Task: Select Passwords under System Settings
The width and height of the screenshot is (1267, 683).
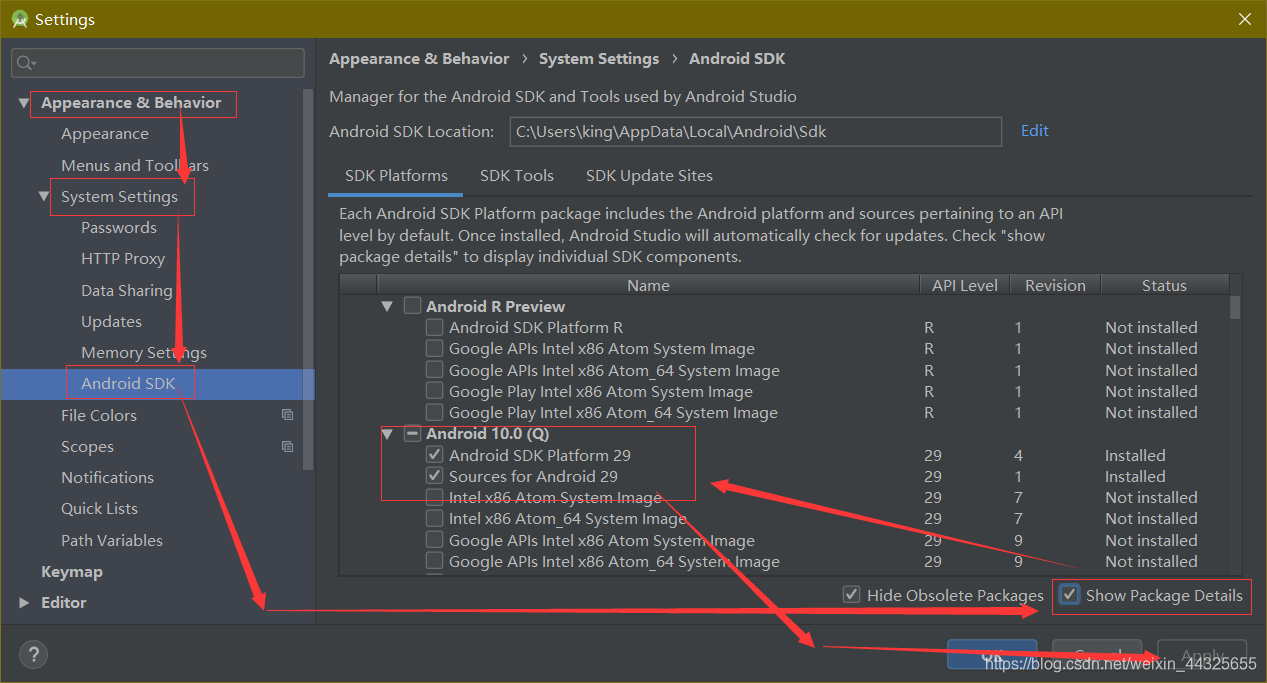Action: click(119, 227)
